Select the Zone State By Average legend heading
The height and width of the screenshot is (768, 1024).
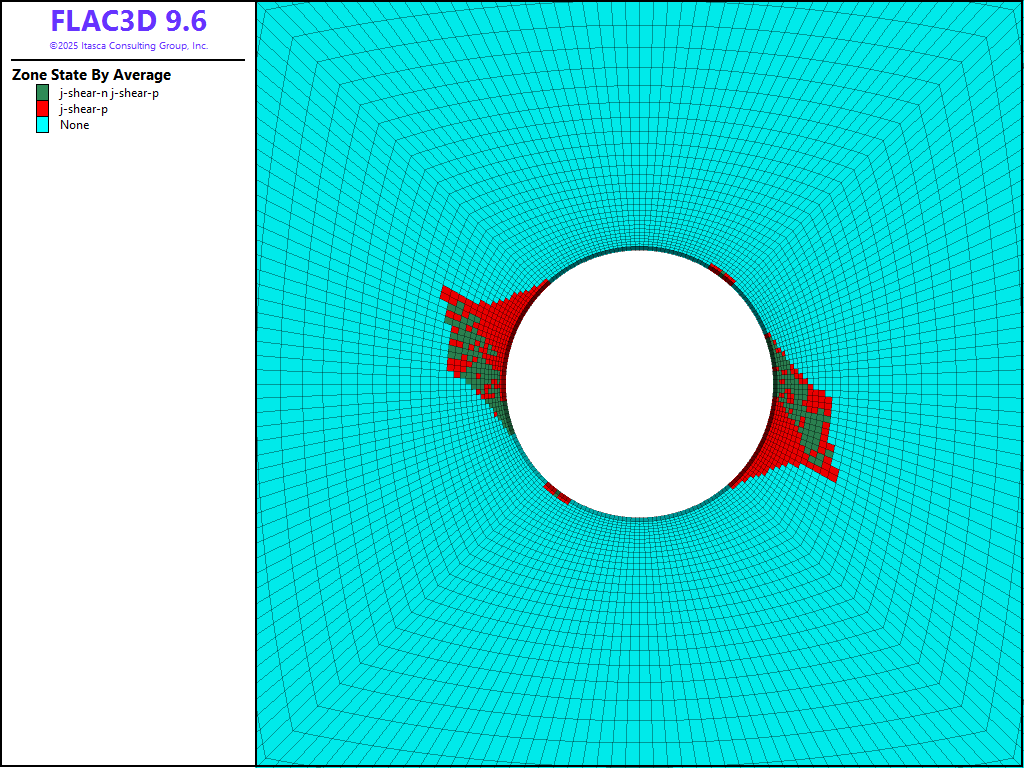click(x=91, y=75)
